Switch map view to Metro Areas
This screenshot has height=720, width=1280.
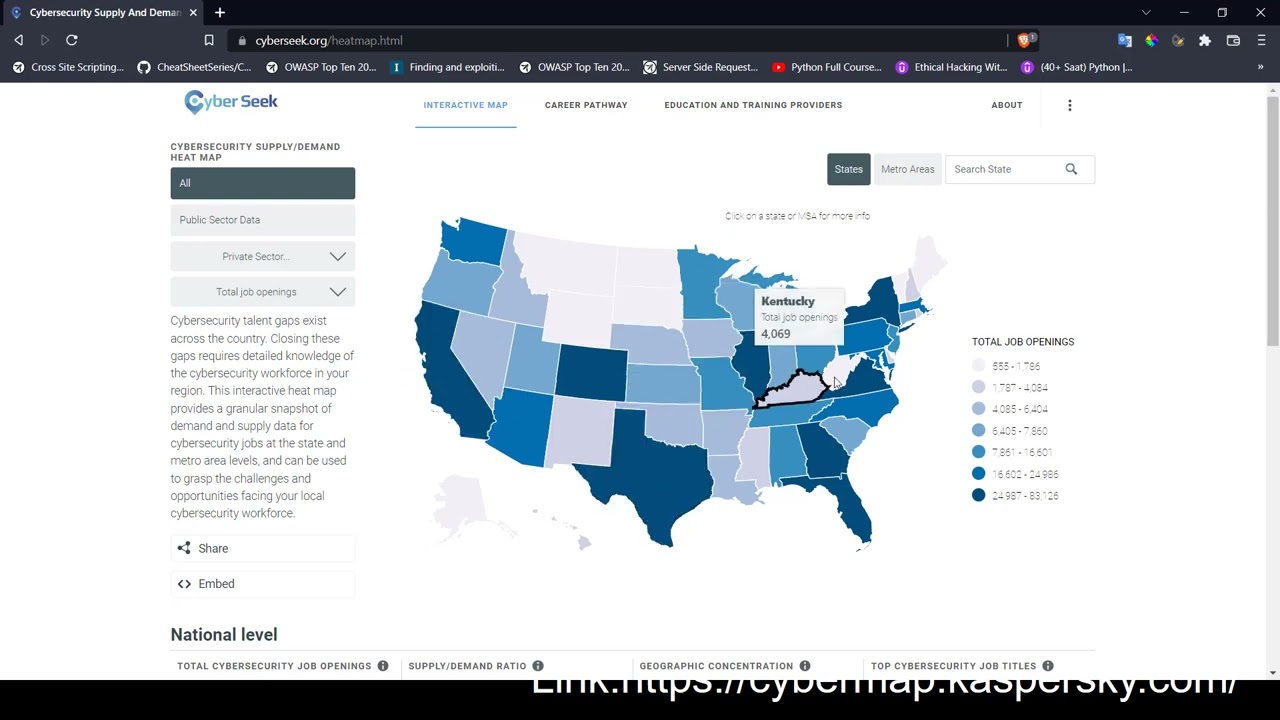[x=907, y=169]
